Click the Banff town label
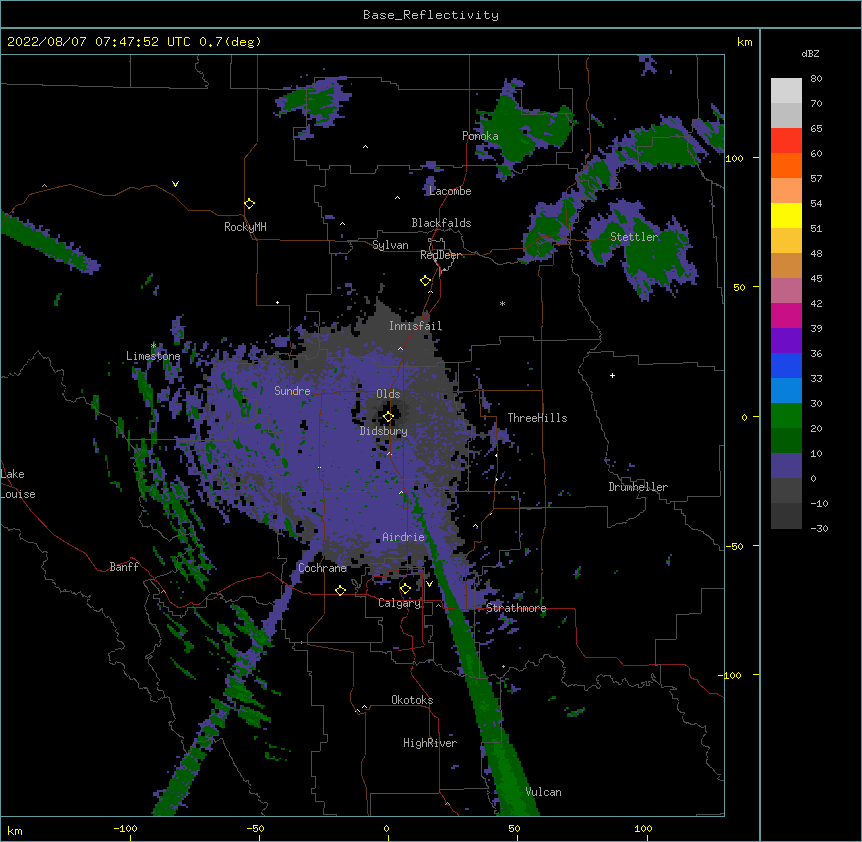Image resolution: width=862 pixels, height=842 pixels. pyautogui.click(x=124, y=567)
